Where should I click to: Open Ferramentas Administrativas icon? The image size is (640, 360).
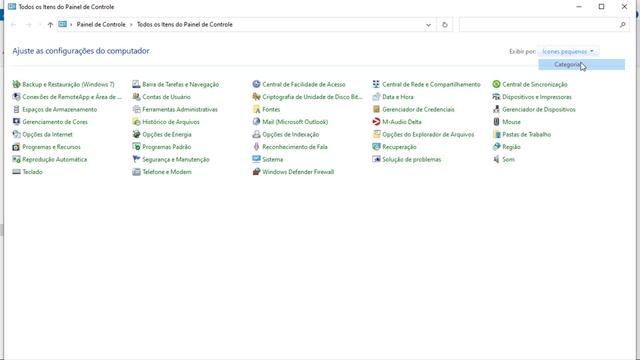pos(136,109)
